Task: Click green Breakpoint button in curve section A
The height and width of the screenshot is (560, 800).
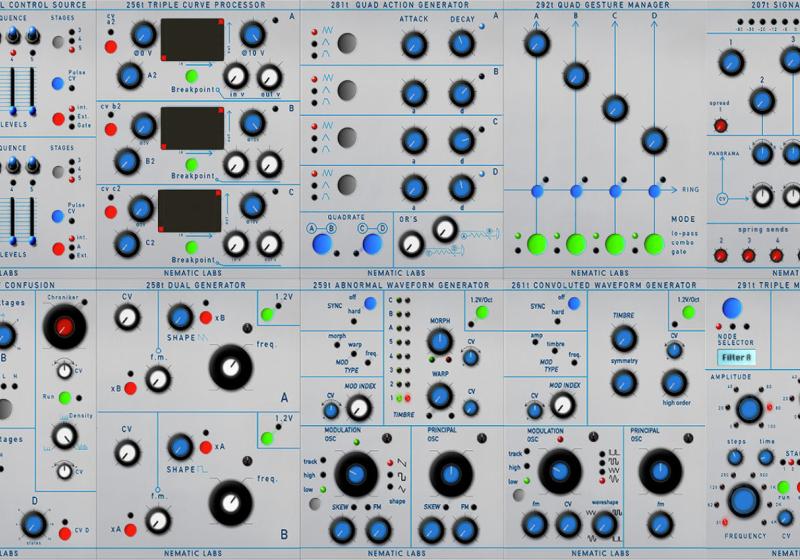Action: tap(192, 77)
